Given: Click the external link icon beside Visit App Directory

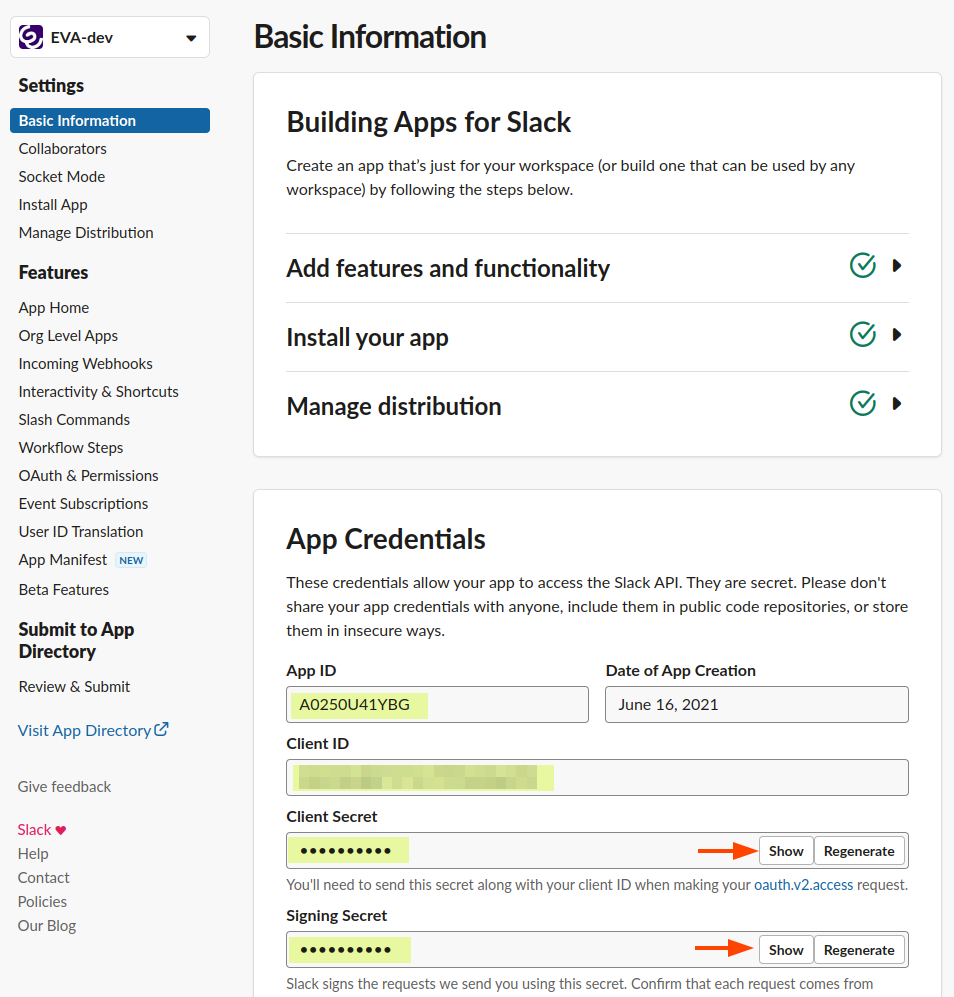Looking at the screenshot, I should 161,730.
